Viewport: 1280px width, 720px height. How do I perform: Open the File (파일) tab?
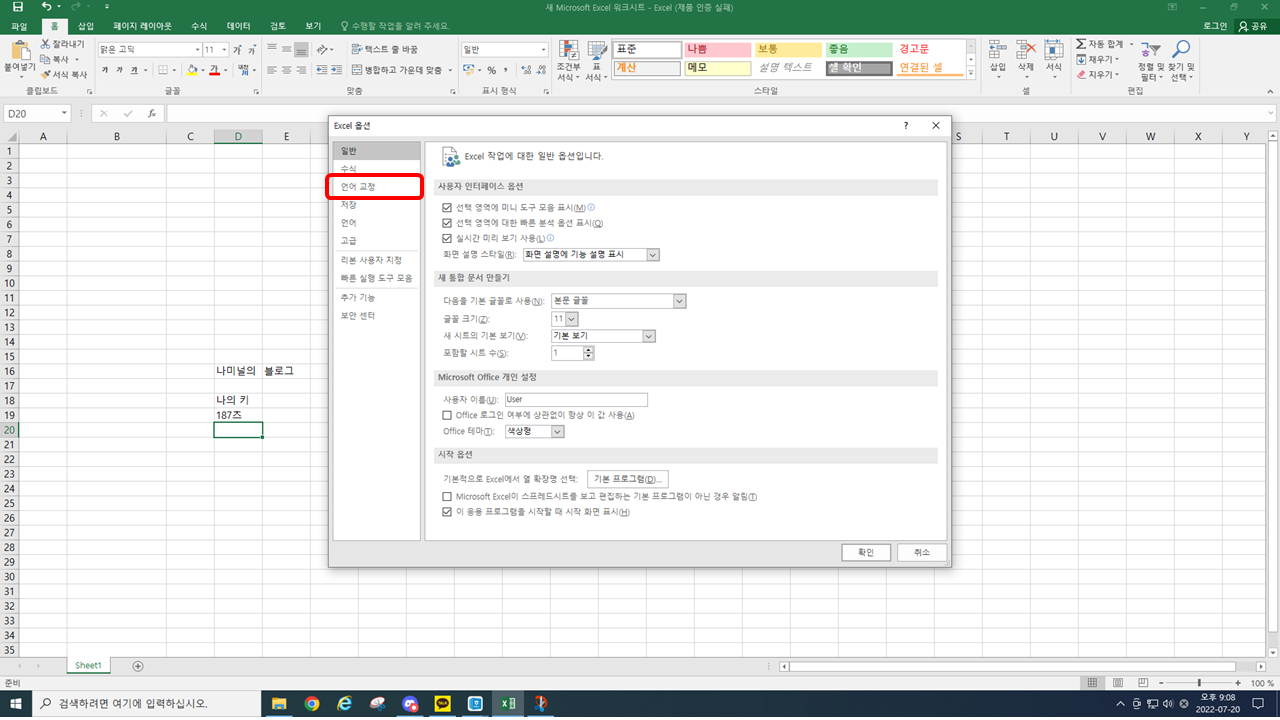click(19, 26)
